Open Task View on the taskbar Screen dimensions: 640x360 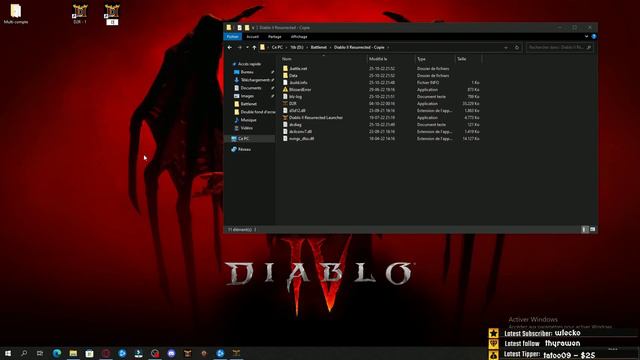pyautogui.click(x=40, y=353)
